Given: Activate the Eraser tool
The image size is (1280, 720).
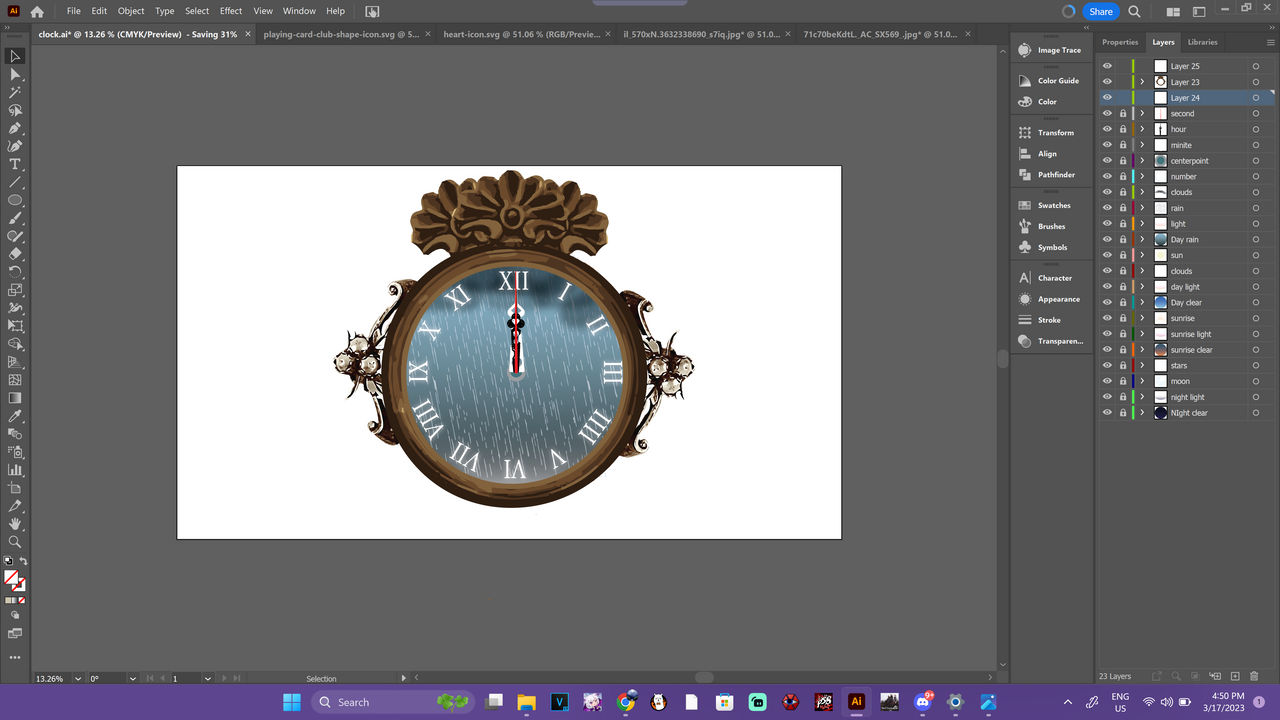Looking at the screenshot, I should (15, 254).
